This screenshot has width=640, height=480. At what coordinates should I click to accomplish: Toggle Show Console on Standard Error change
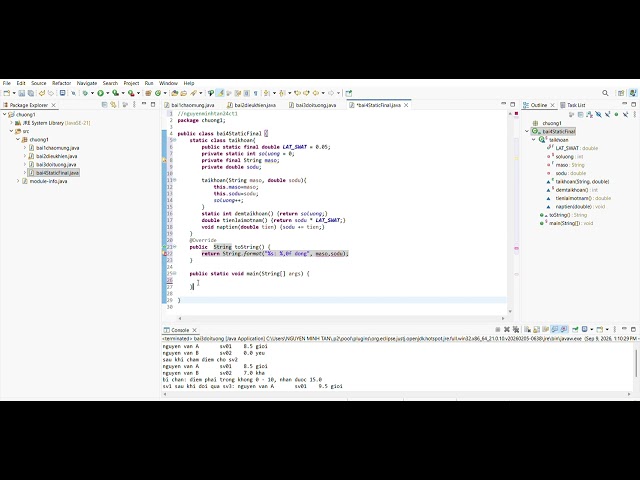[564, 329]
